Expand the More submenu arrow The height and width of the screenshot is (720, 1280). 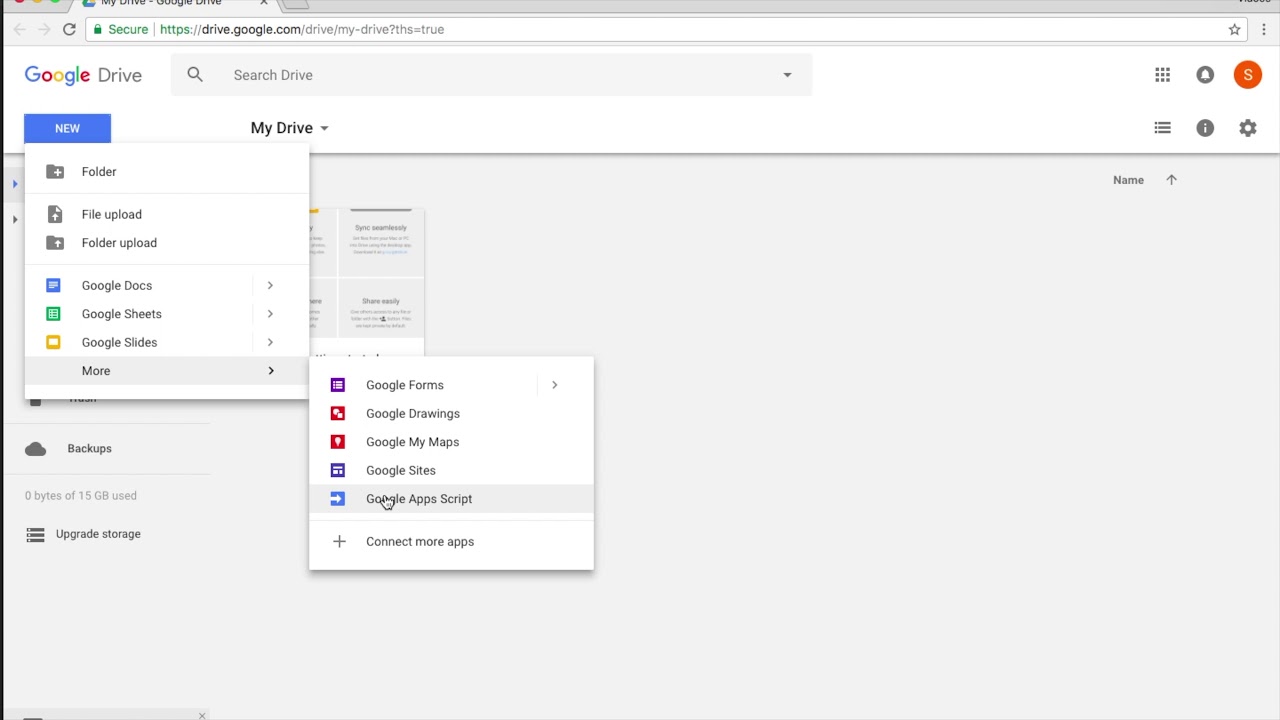(x=270, y=371)
